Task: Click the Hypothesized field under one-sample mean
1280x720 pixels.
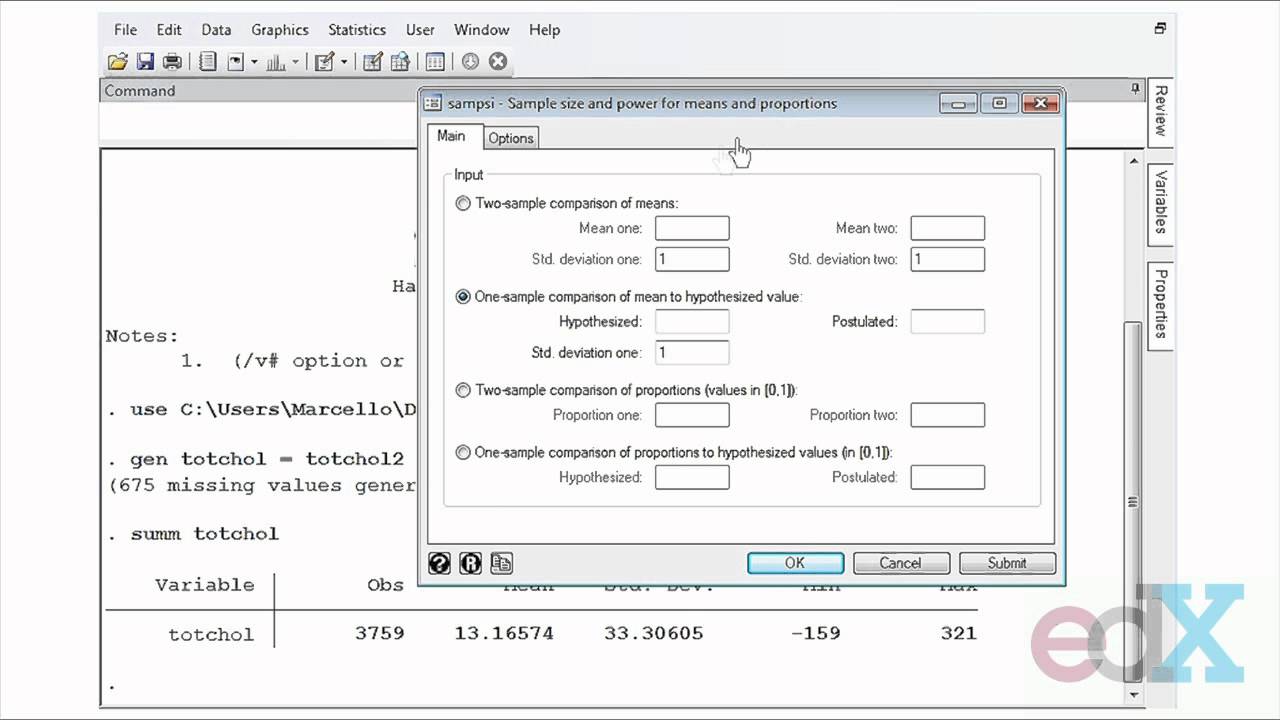Action: [692, 322]
